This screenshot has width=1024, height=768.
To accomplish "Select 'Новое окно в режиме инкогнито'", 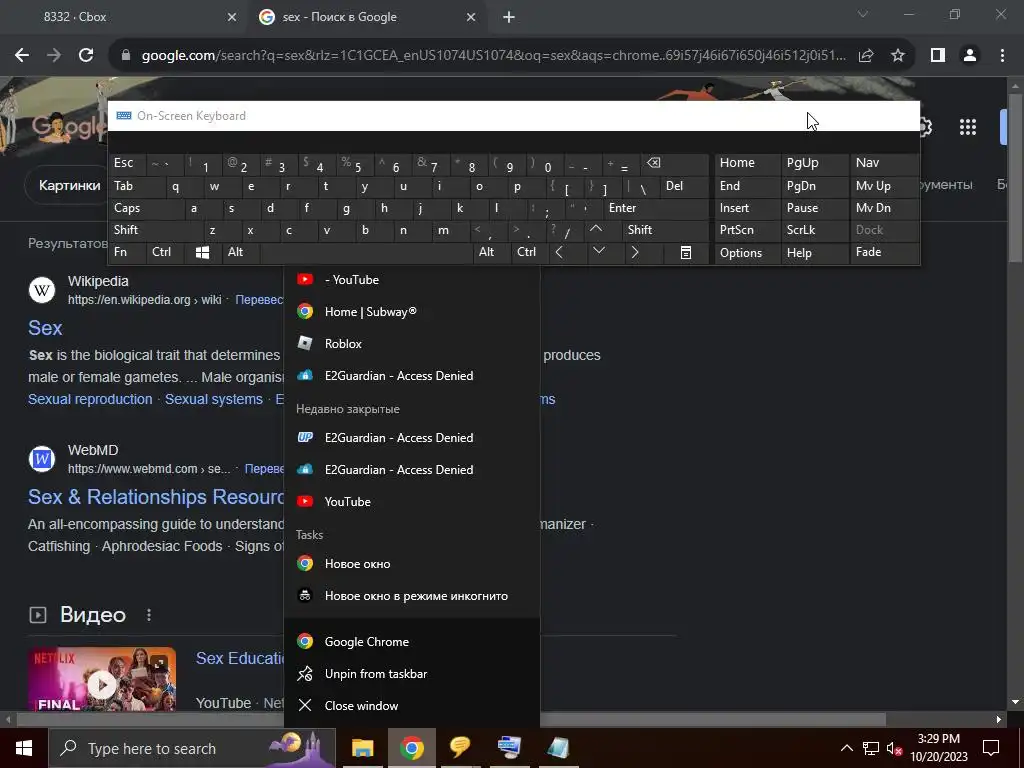I will coord(412,596).
